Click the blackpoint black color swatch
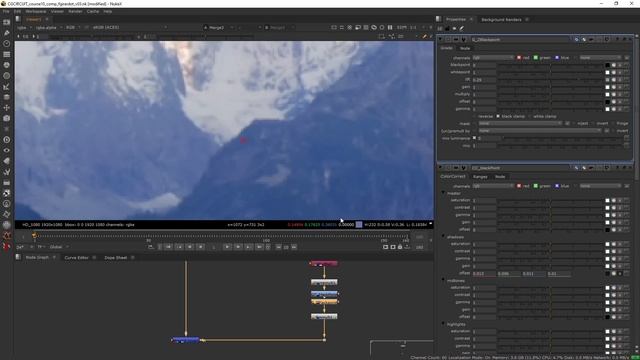This screenshot has width=640, height=360. [x=607, y=65]
